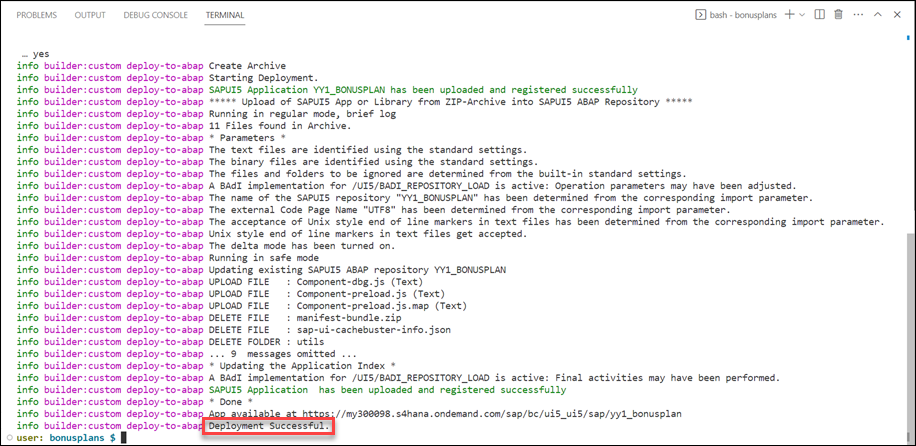Viewport: 916px width, 446px height.
Task: Open the DEBUG CONSOLE tab
Action: [x=156, y=15]
